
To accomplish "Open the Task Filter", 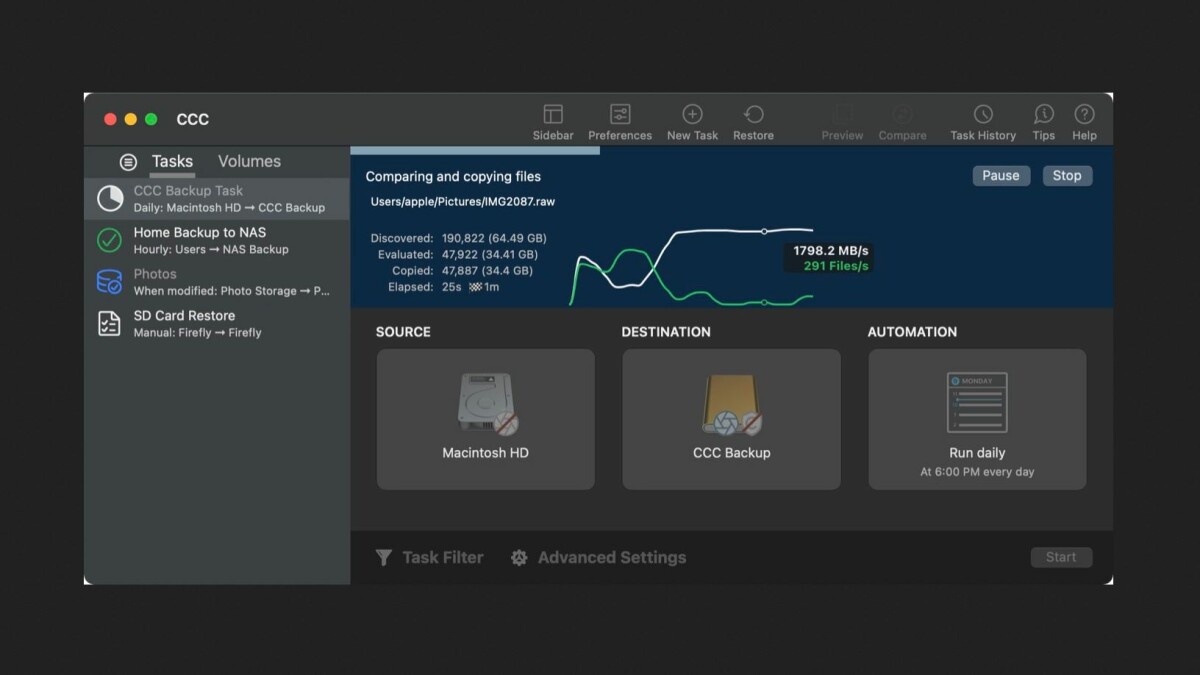I will tap(429, 557).
